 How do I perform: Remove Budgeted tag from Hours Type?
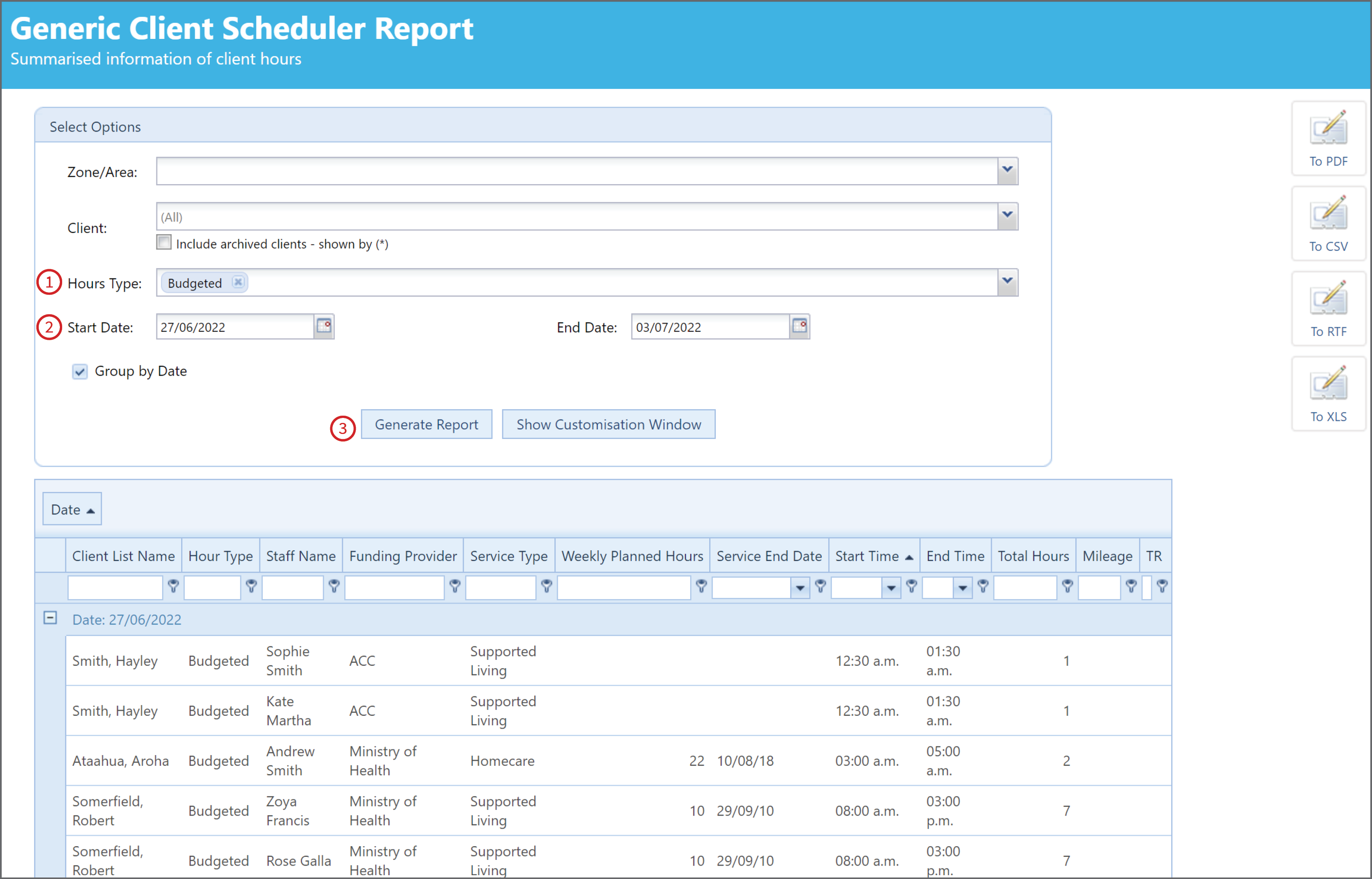coord(238,282)
